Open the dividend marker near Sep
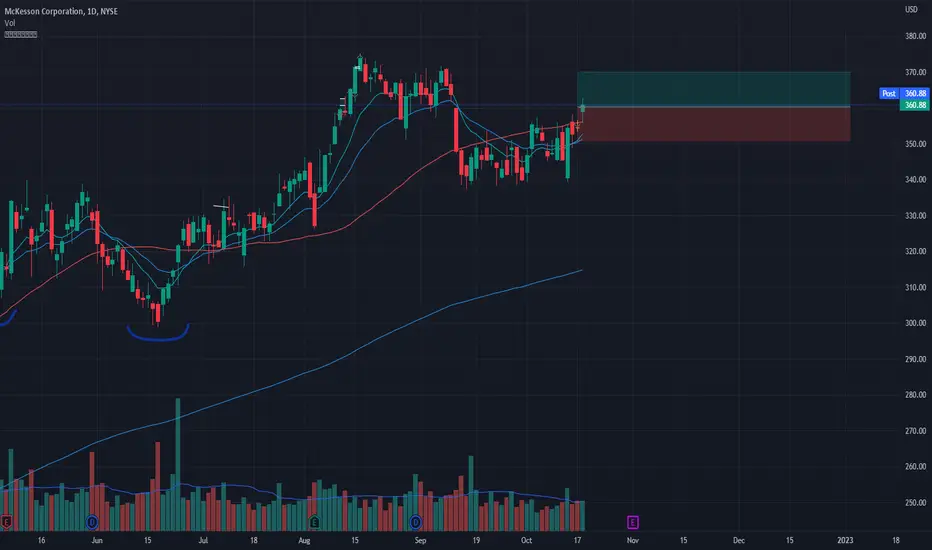The height and width of the screenshot is (550, 932). point(415,522)
